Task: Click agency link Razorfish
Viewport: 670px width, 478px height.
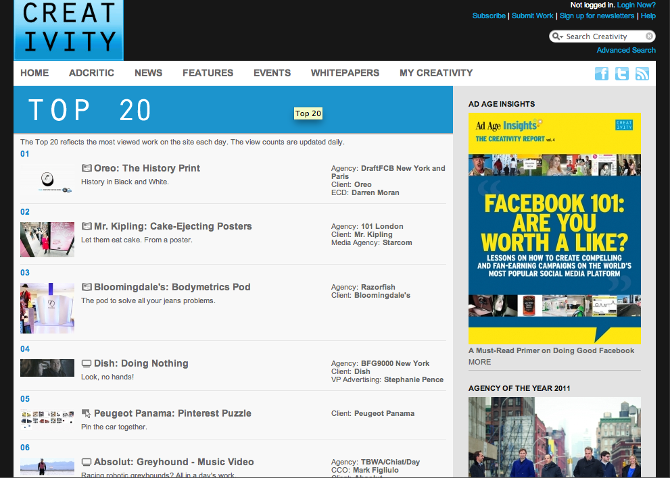Action: [378, 287]
